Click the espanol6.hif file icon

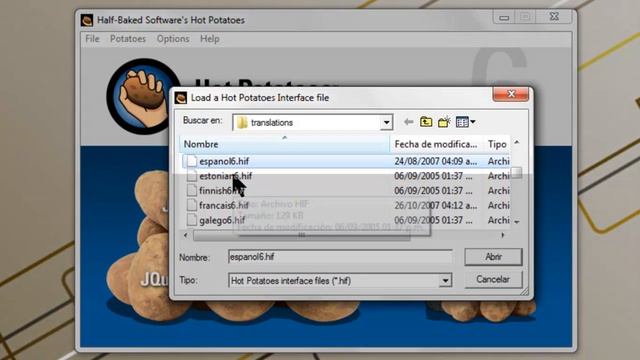(x=191, y=161)
